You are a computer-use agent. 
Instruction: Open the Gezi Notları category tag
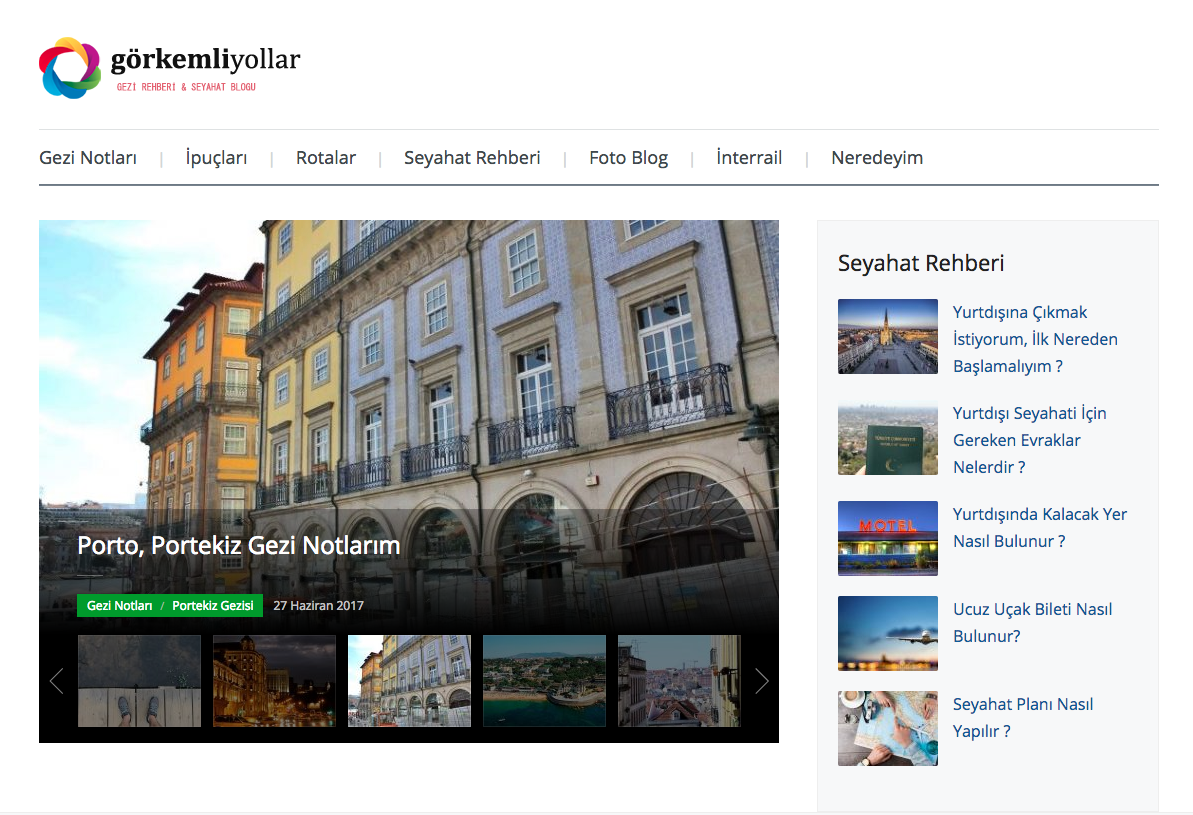point(120,605)
